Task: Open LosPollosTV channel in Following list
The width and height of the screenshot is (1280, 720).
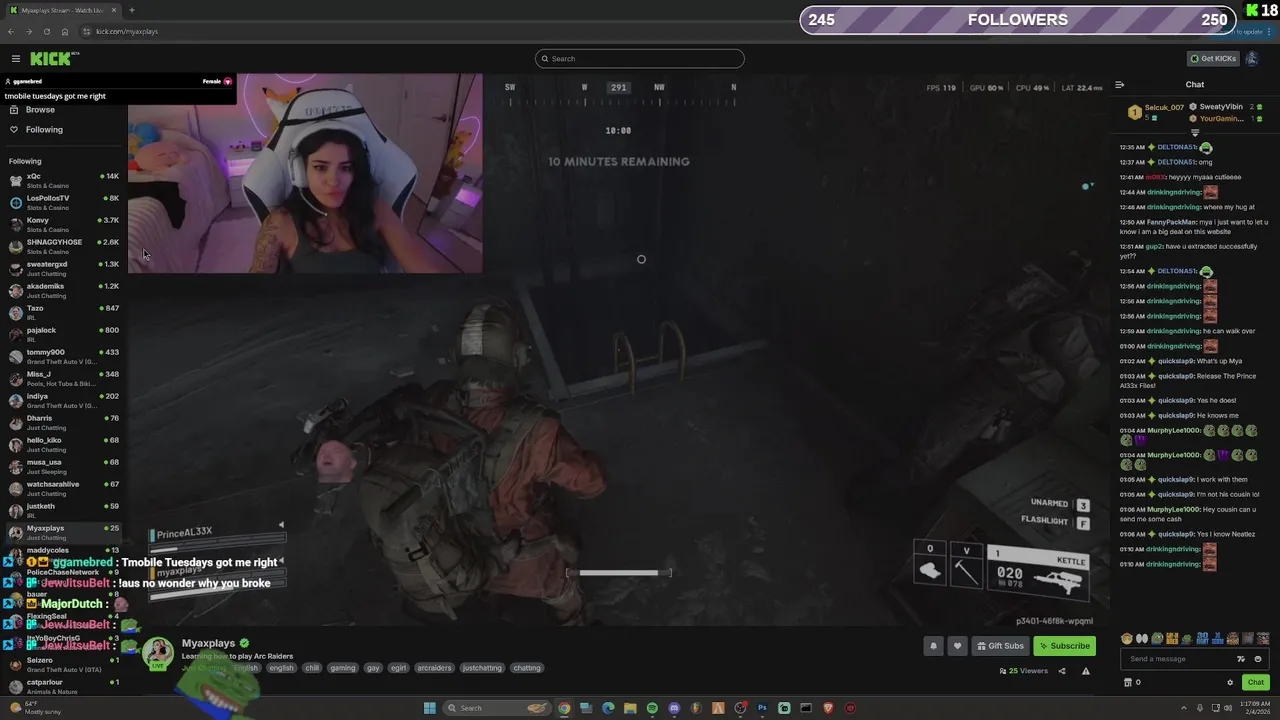Action: (x=64, y=203)
